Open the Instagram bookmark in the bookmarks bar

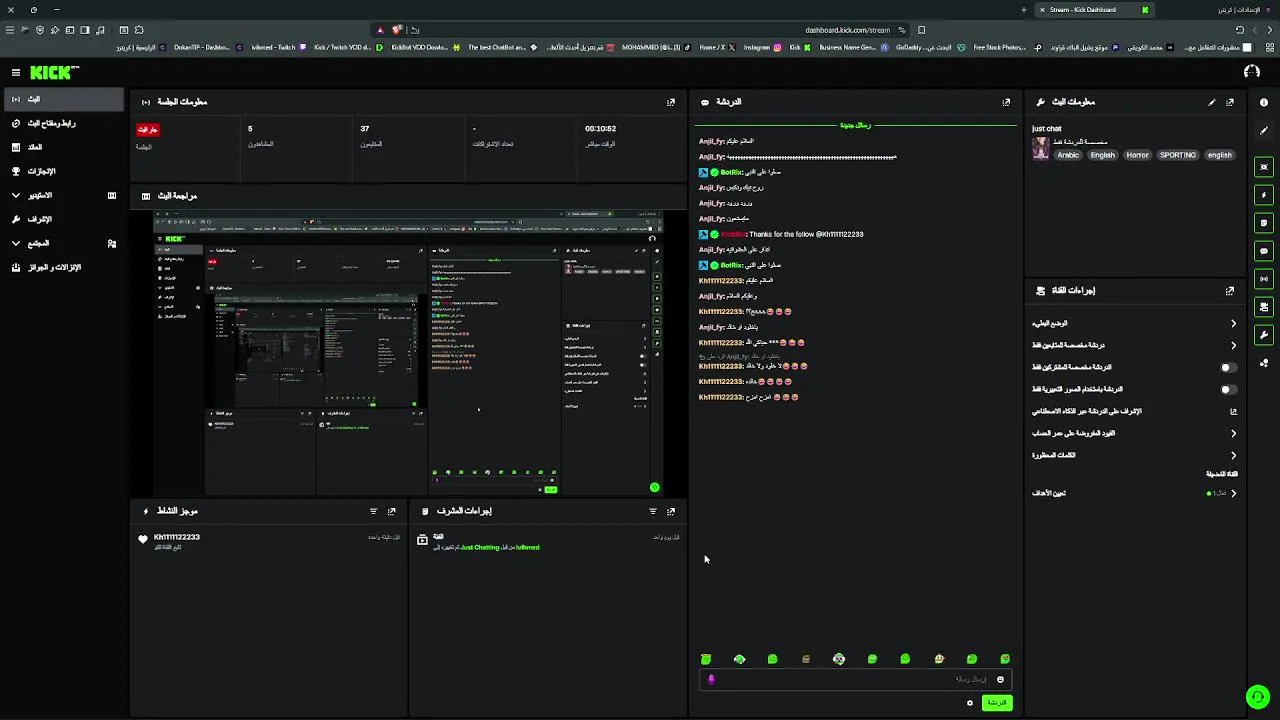tap(761, 47)
